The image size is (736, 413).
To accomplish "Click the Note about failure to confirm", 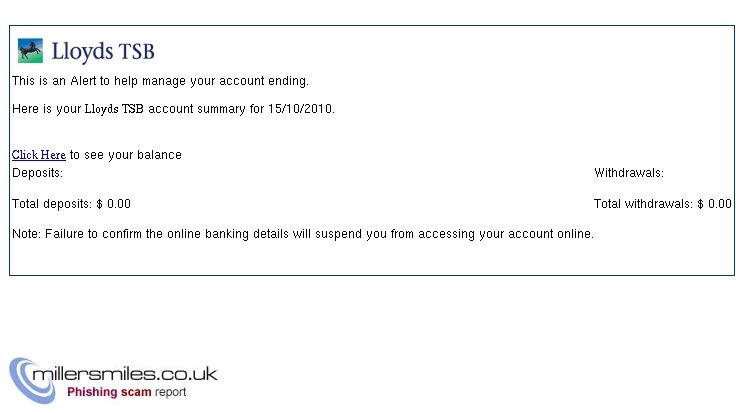I will (303, 234).
